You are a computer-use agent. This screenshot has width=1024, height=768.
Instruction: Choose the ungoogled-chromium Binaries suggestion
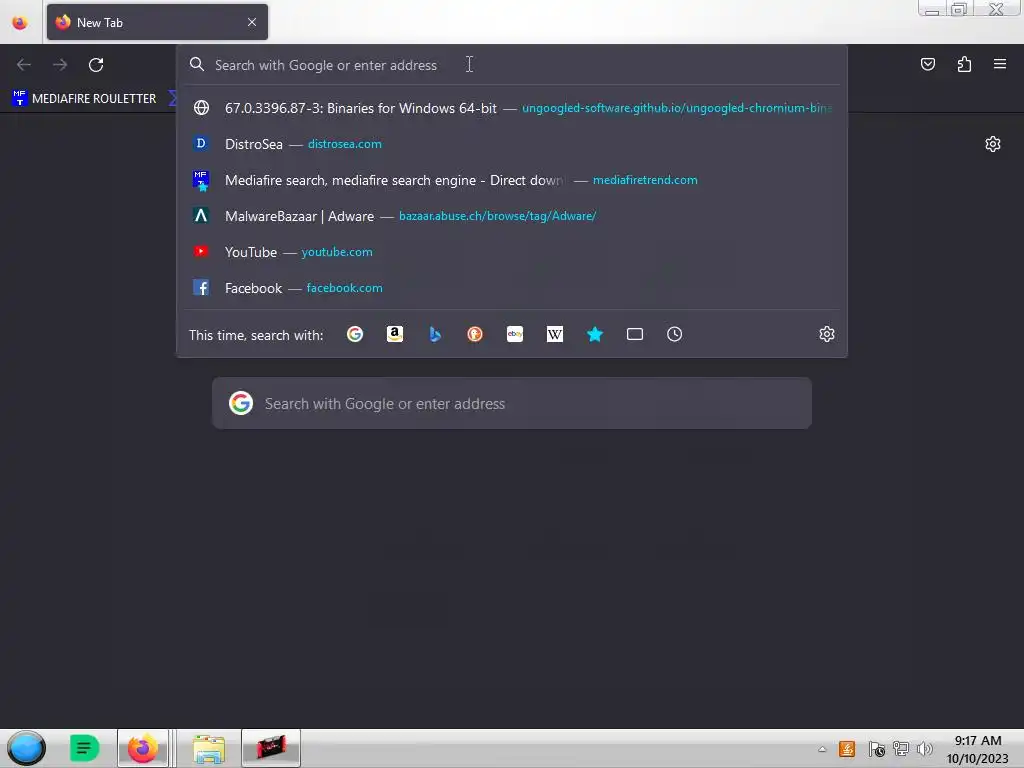[x=512, y=108]
